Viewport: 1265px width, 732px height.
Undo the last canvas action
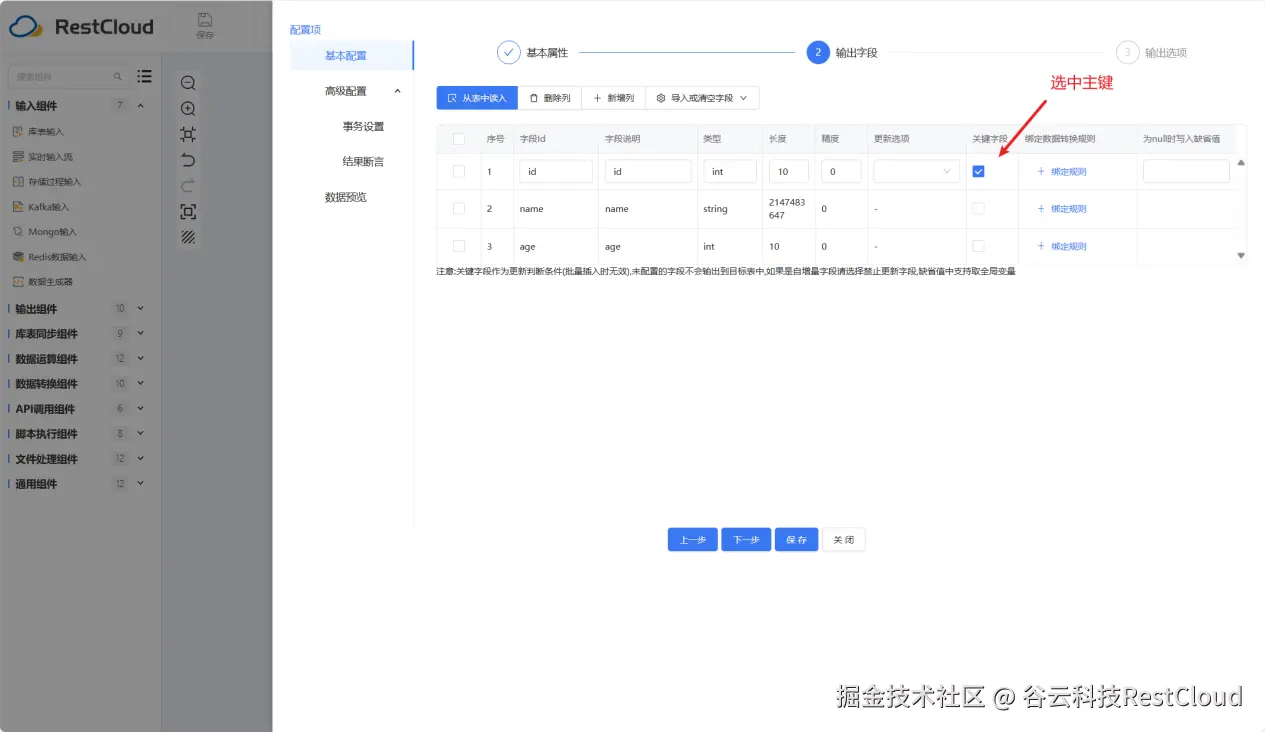point(188,160)
